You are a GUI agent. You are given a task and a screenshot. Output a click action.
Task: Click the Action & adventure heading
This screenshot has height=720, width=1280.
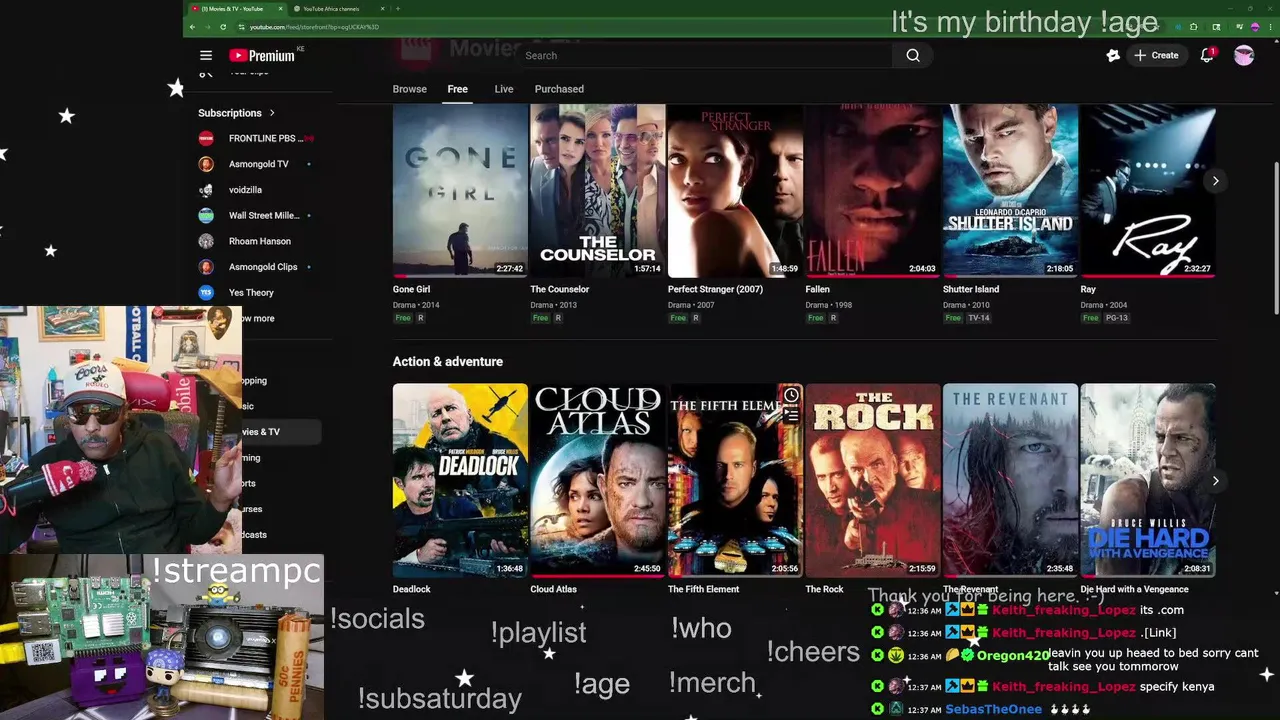click(447, 361)
